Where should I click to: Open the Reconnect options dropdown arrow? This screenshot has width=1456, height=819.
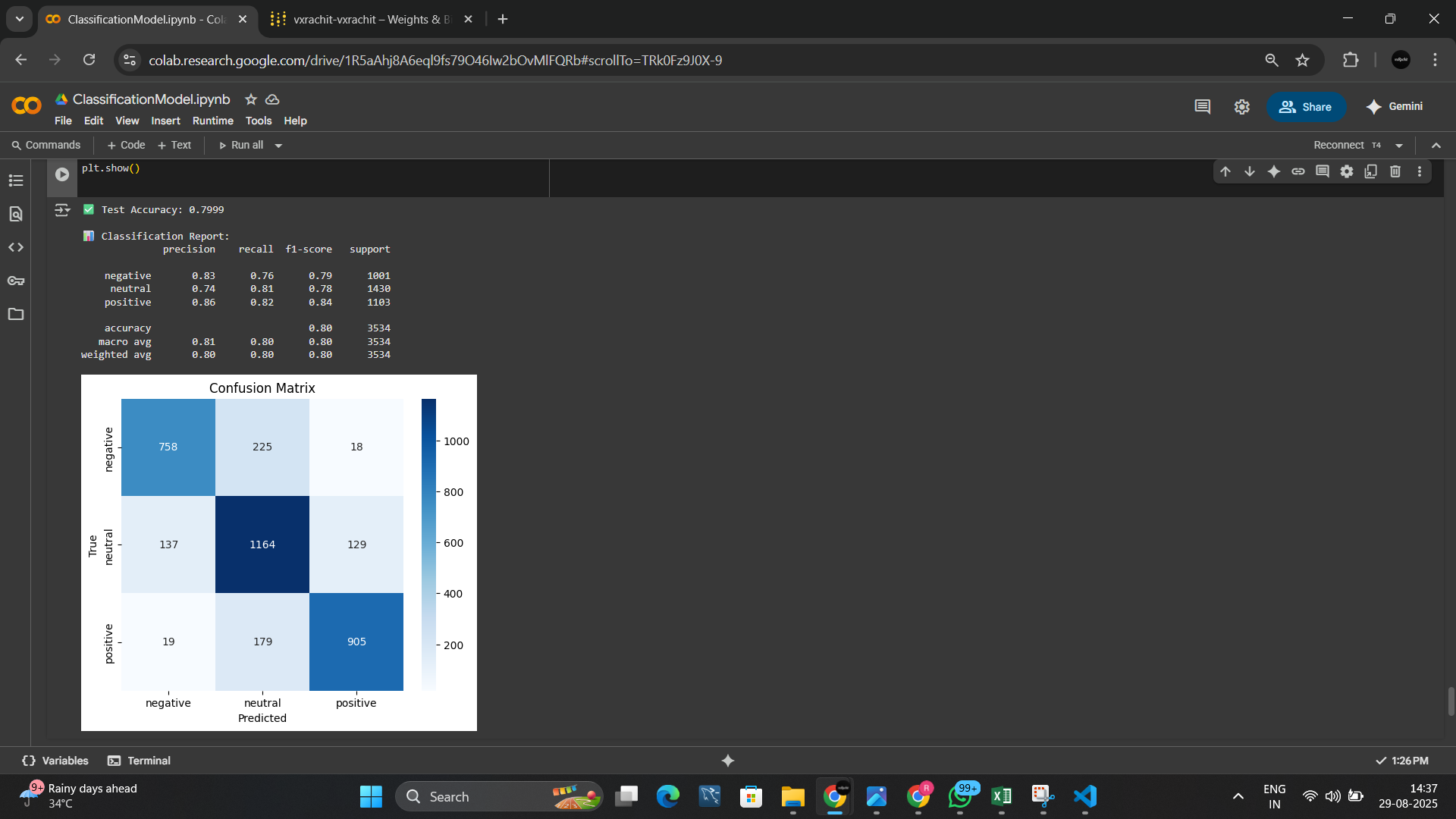[x=1399, y=146]
